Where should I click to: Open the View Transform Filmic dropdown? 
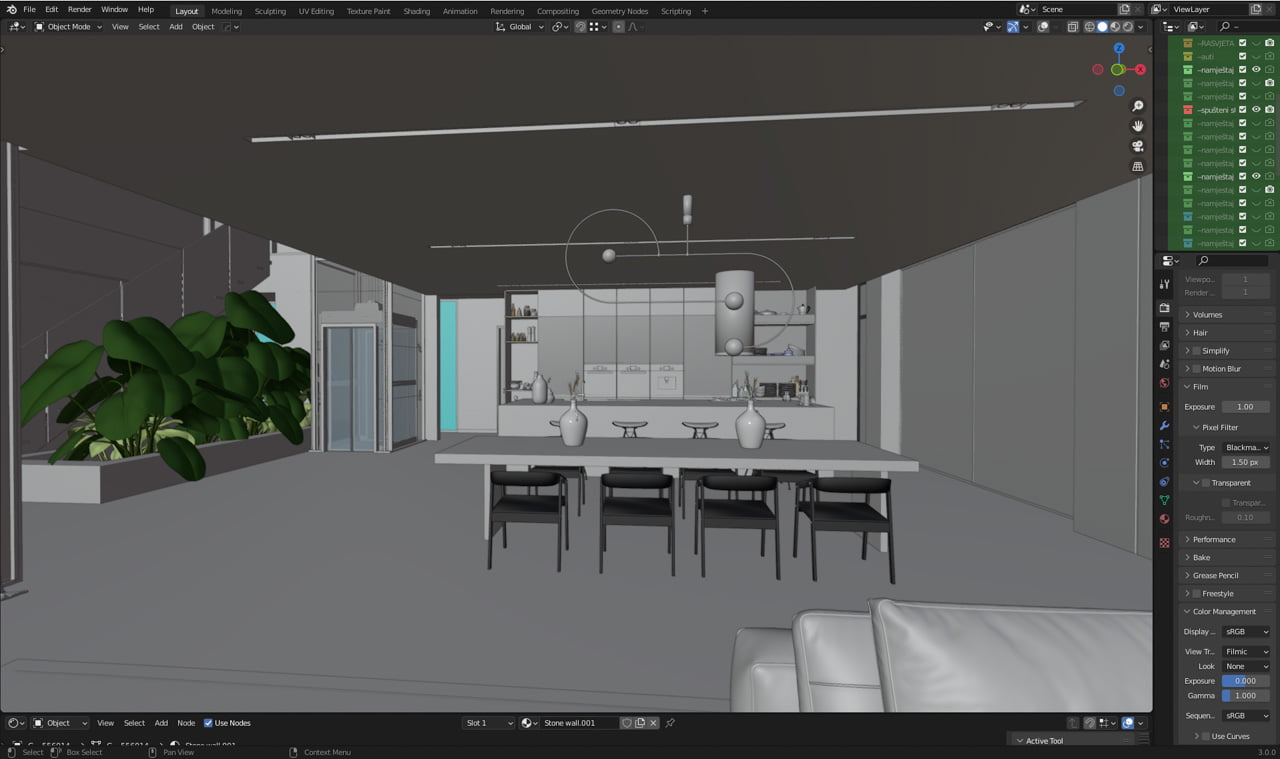pos(1246,652)
